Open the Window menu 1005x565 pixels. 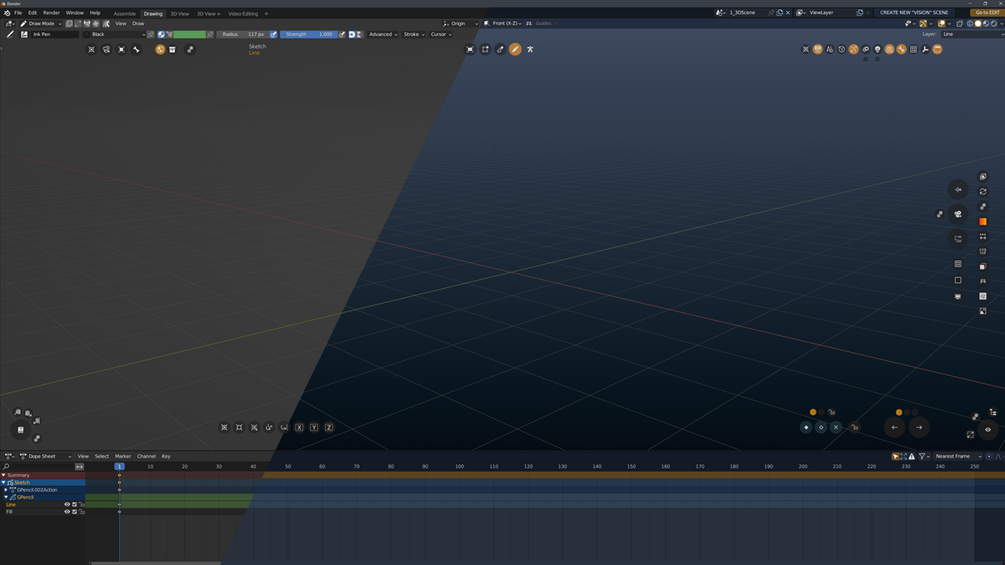click(75, 13)
